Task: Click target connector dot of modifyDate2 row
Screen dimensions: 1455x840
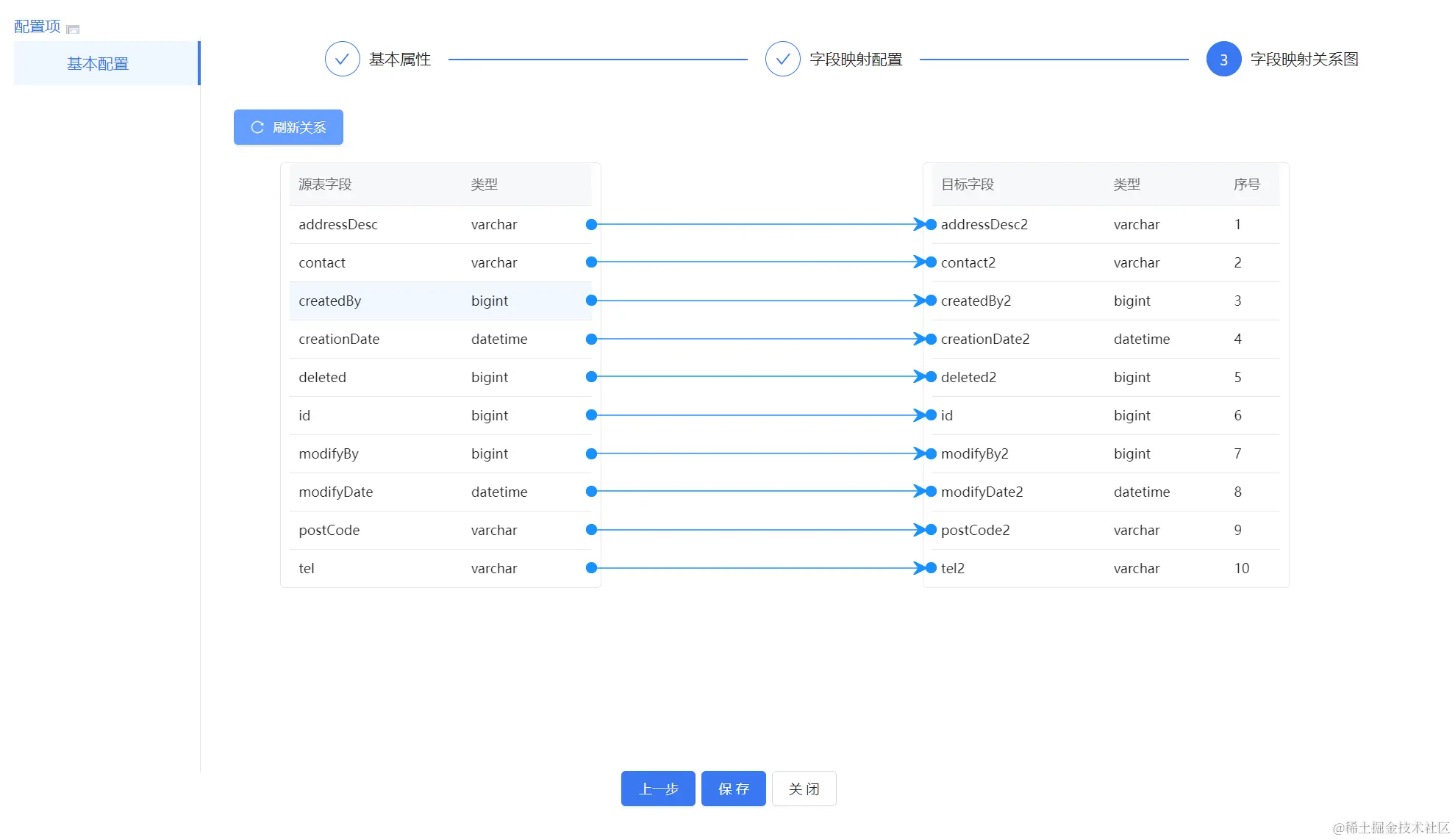Action: pyautogui.click(x=931, y=492)
